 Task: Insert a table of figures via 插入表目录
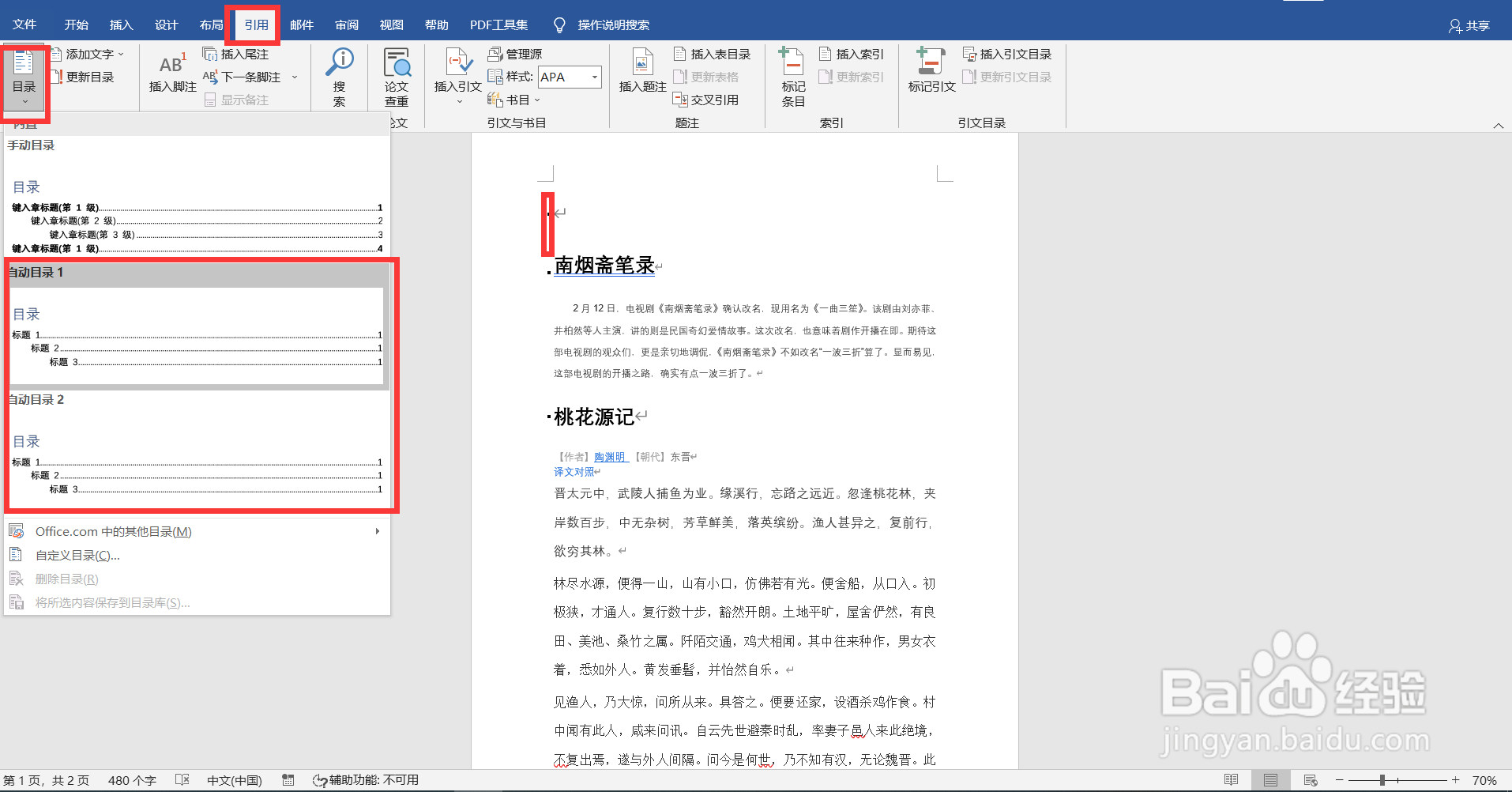tap(712, 54)
